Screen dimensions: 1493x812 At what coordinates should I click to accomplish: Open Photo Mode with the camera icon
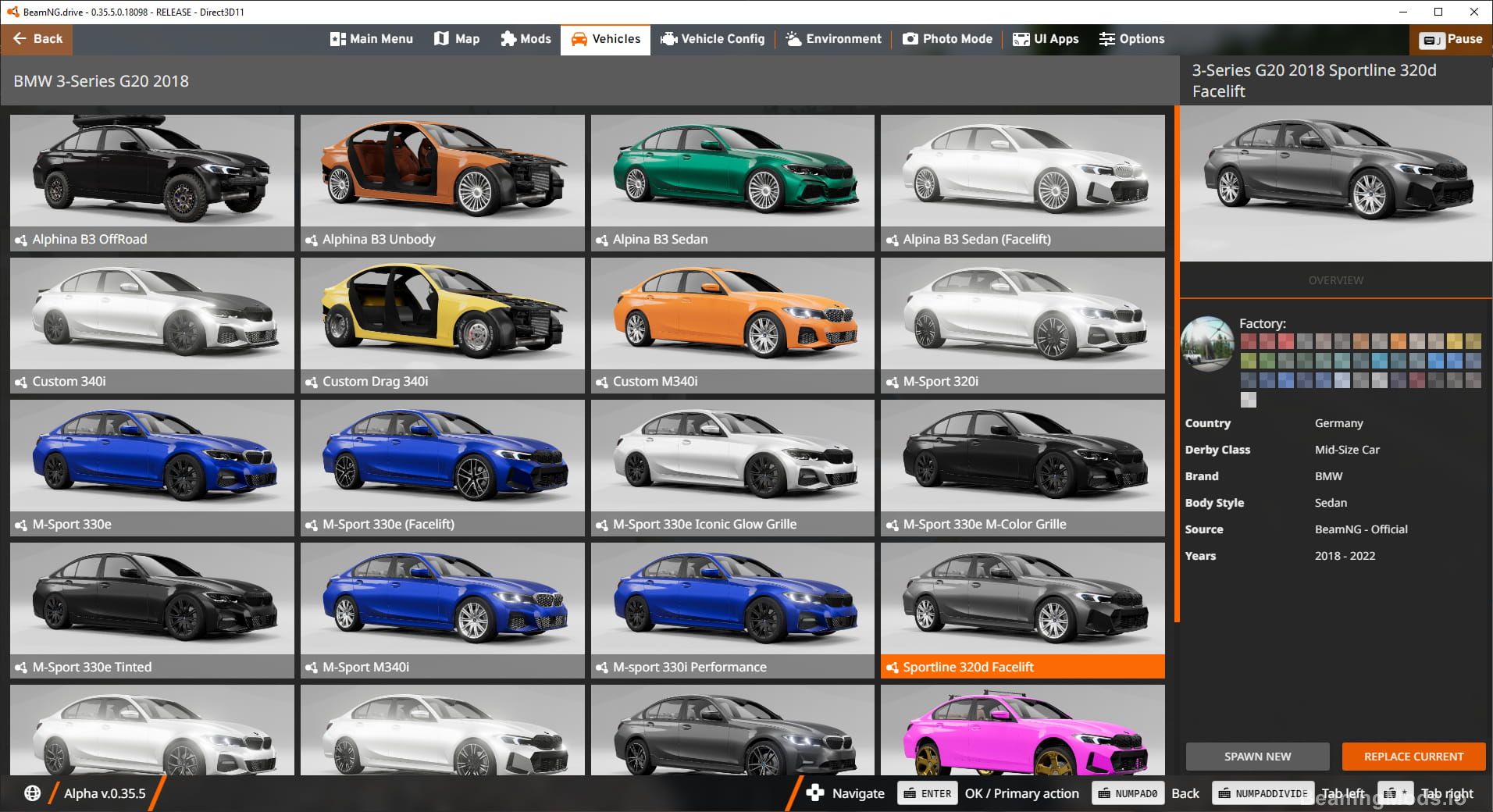(x=910, y=39)
